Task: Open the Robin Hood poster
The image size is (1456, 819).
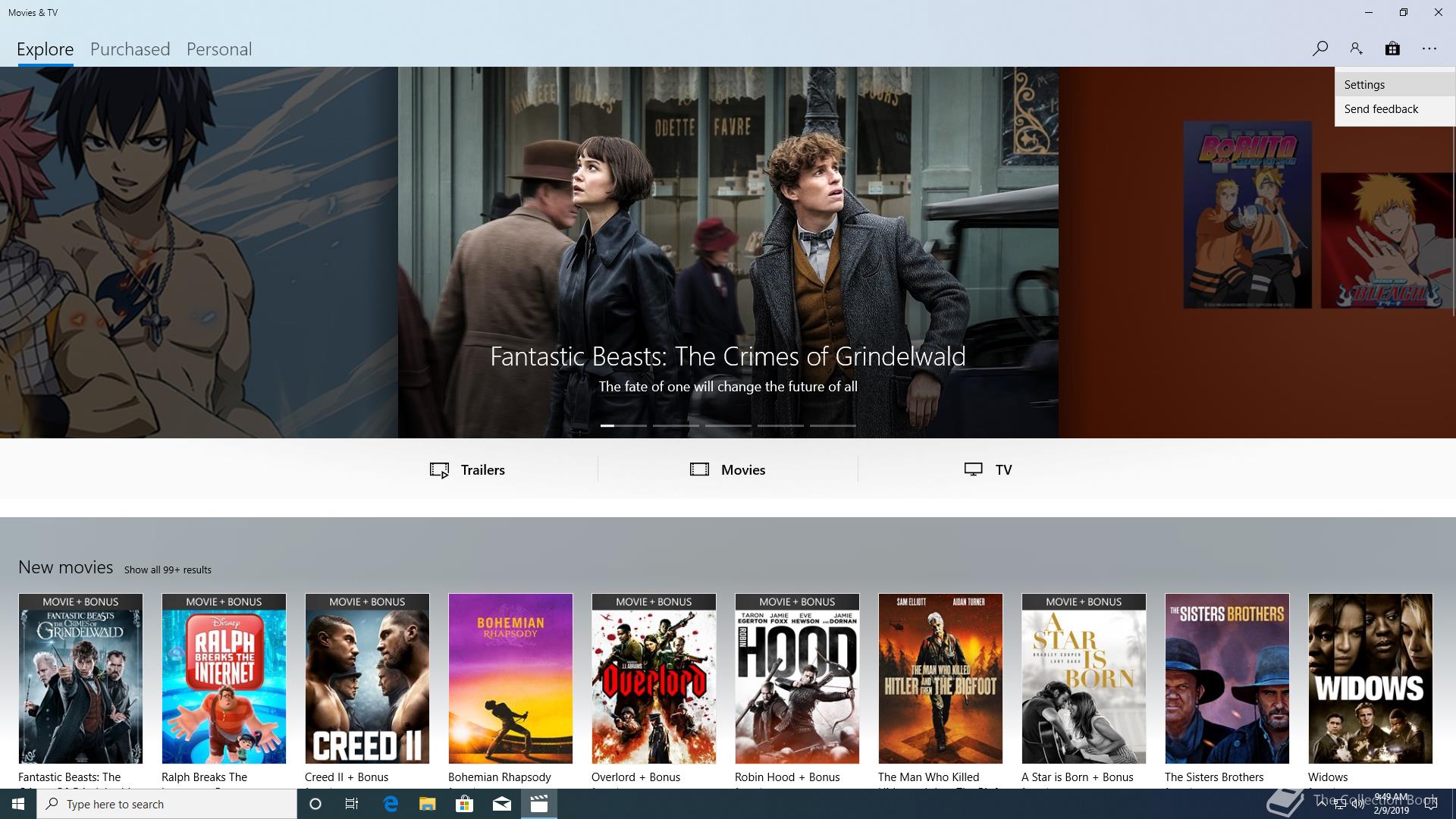Action: pyautogui.click(x=797, y=679)
